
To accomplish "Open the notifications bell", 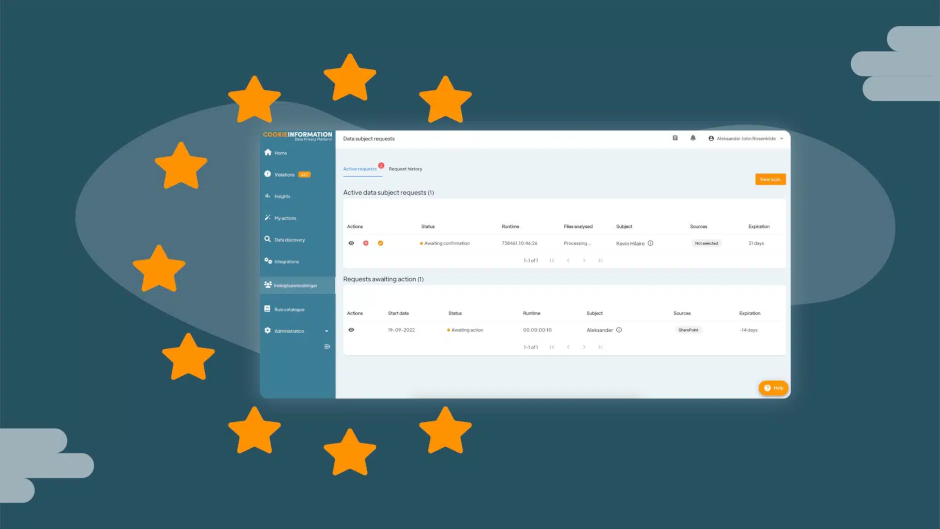I will (693, 139).
